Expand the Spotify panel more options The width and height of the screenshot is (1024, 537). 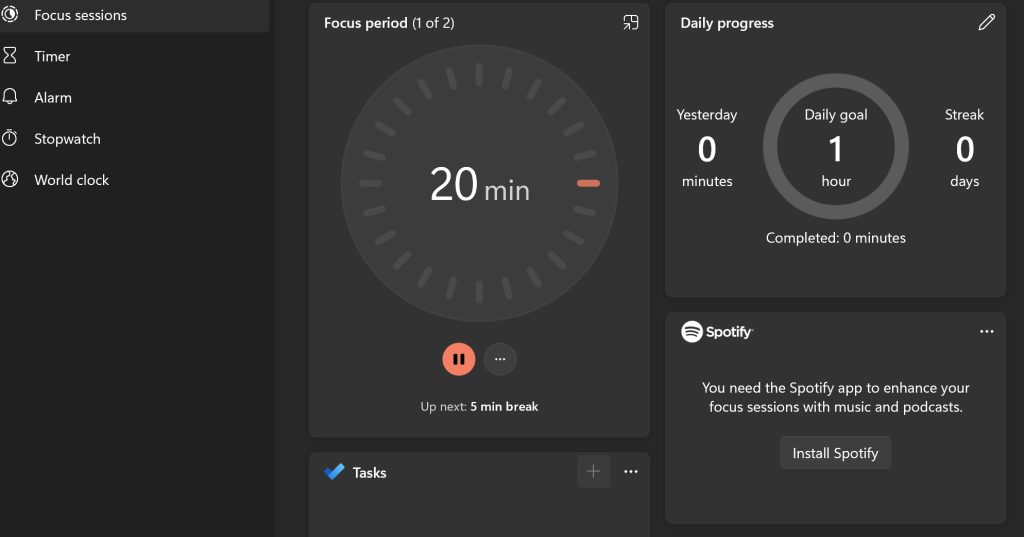coord(987,332)
